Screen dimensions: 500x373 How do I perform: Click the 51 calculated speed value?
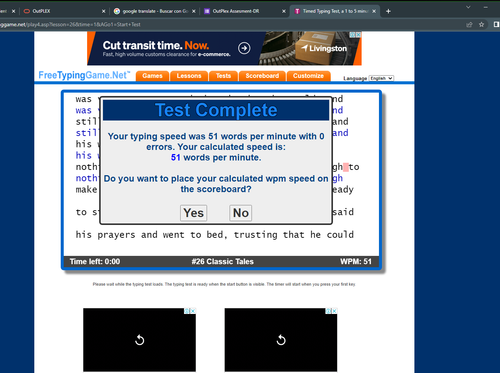click(x=176, y=157)
